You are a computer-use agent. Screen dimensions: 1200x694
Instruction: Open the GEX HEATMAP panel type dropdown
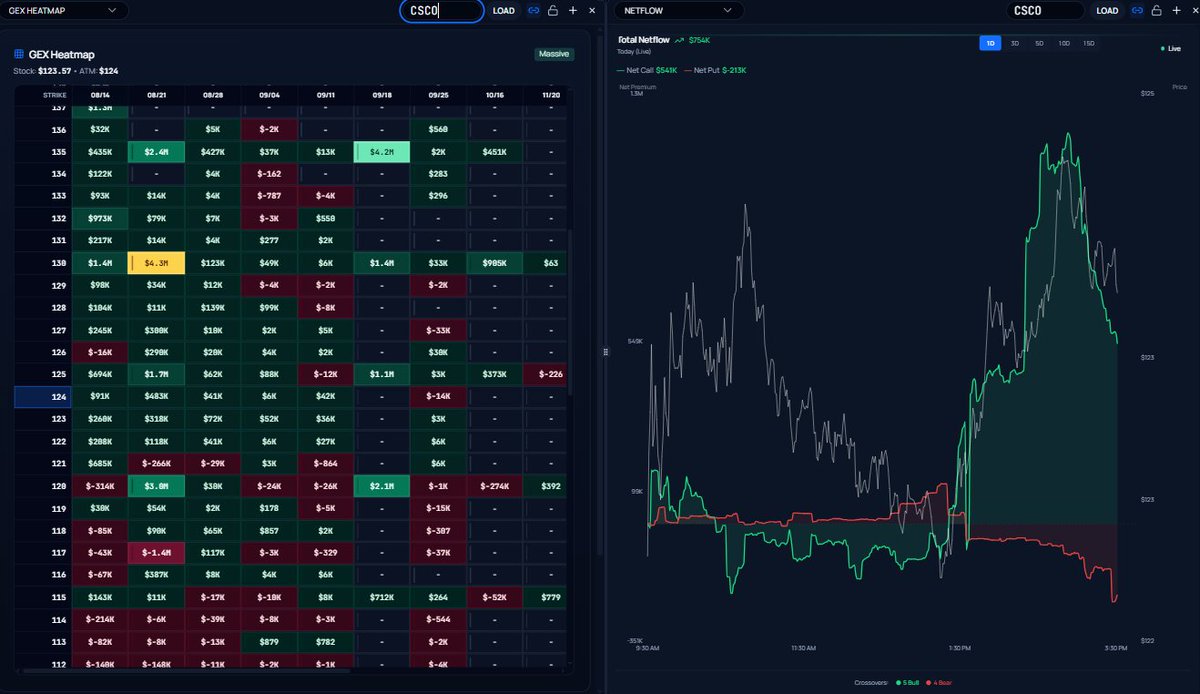point(64,10)
